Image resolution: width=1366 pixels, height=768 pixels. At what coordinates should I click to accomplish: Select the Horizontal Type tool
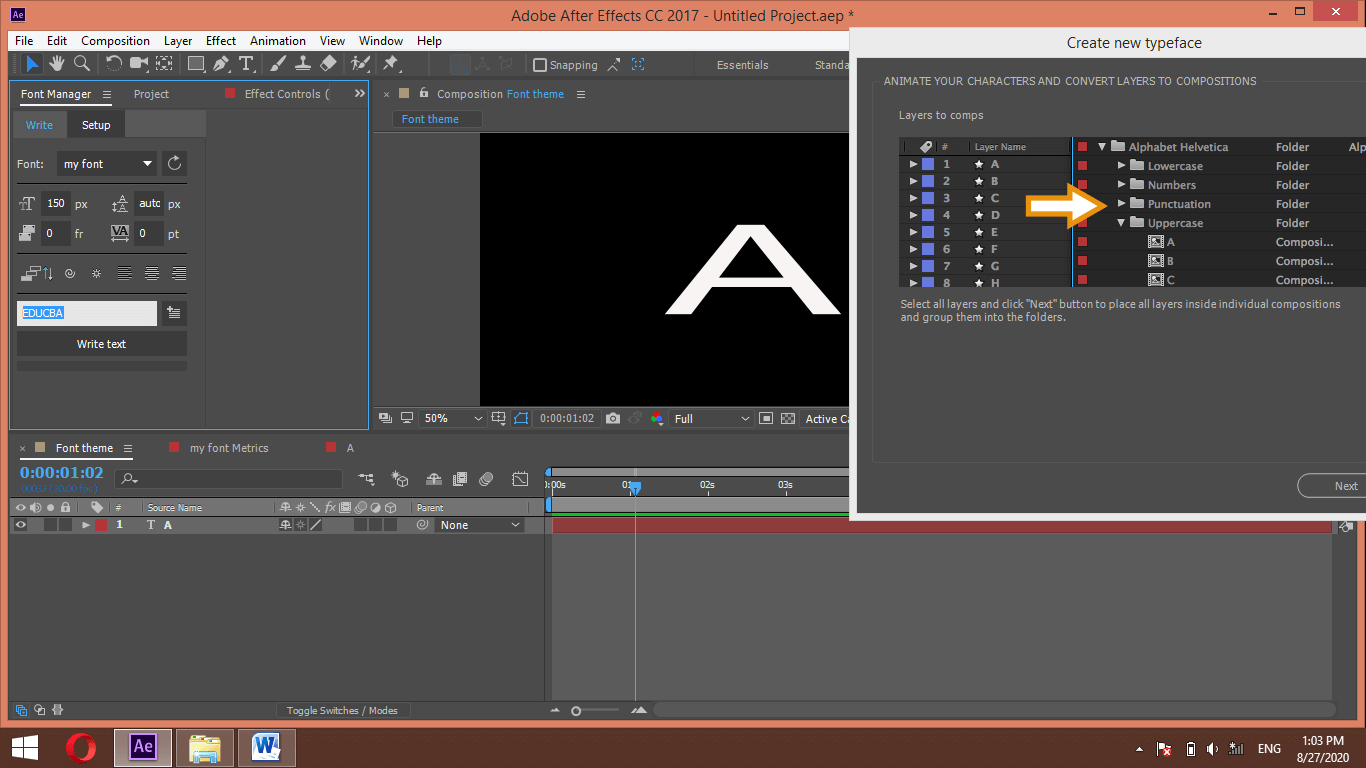[246, 63]
